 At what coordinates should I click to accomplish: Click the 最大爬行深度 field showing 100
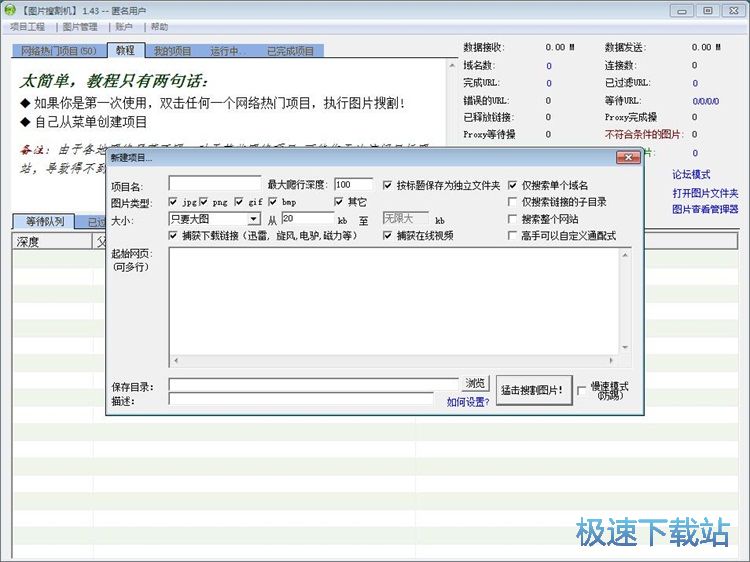[x=353, y=185]
